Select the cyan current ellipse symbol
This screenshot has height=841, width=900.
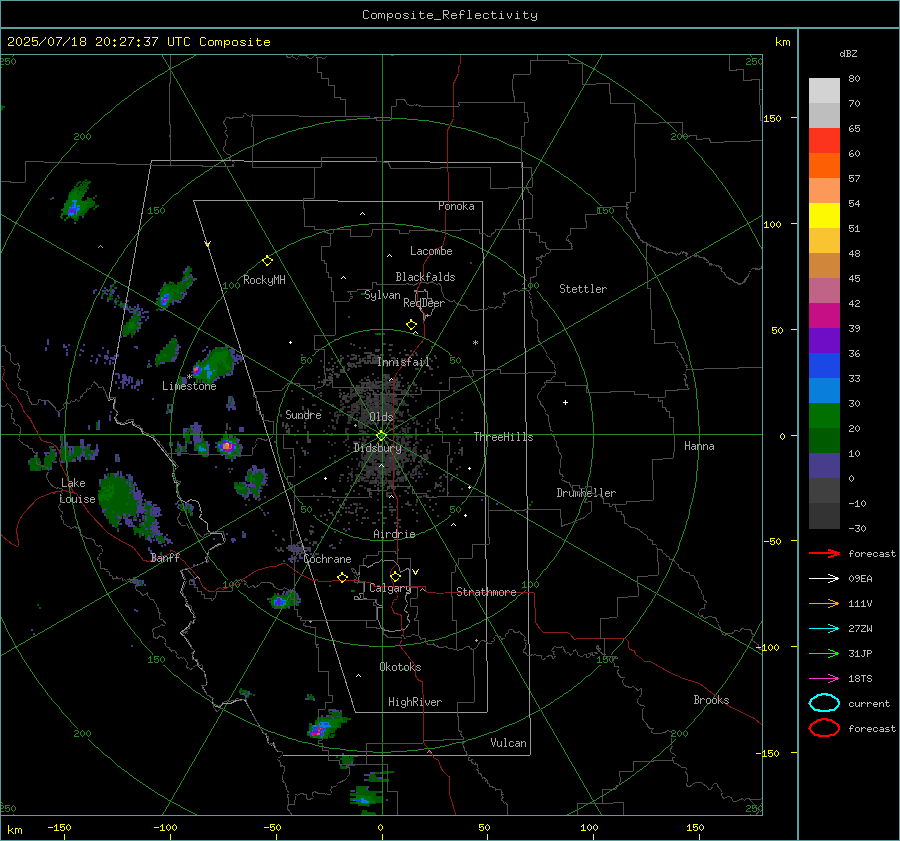pos(824,703)
